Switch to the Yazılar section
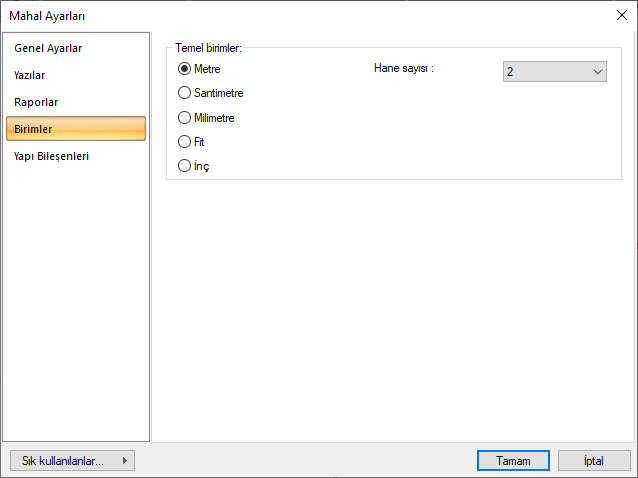Image resolution: width=638 pixels, height=478 pixels. 30,75
